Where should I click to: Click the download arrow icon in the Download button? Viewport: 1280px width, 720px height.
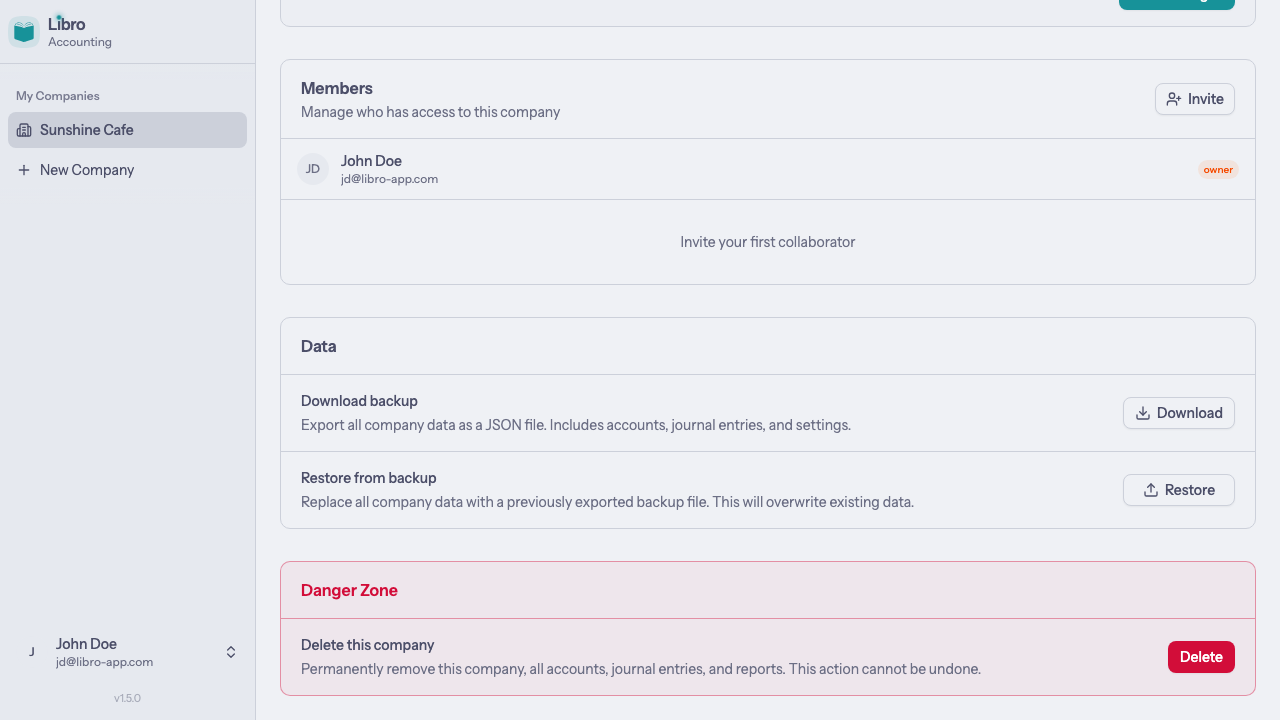(1142, 412)
